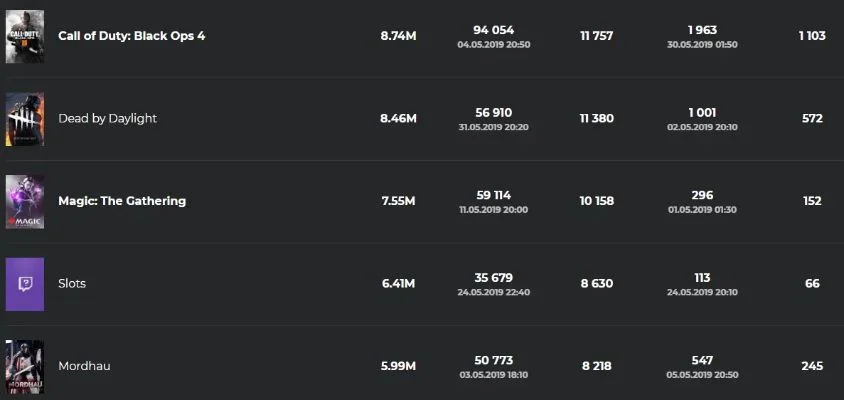Screen dimensions: 844x400
Task: Click the 7.55M hours watched value
Action: (398, 201)
